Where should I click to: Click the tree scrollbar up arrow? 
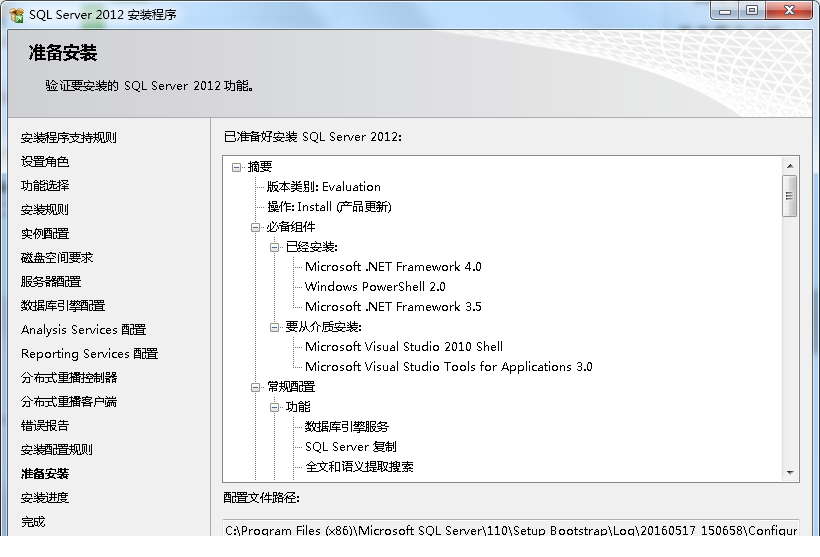tap(790, 166)
